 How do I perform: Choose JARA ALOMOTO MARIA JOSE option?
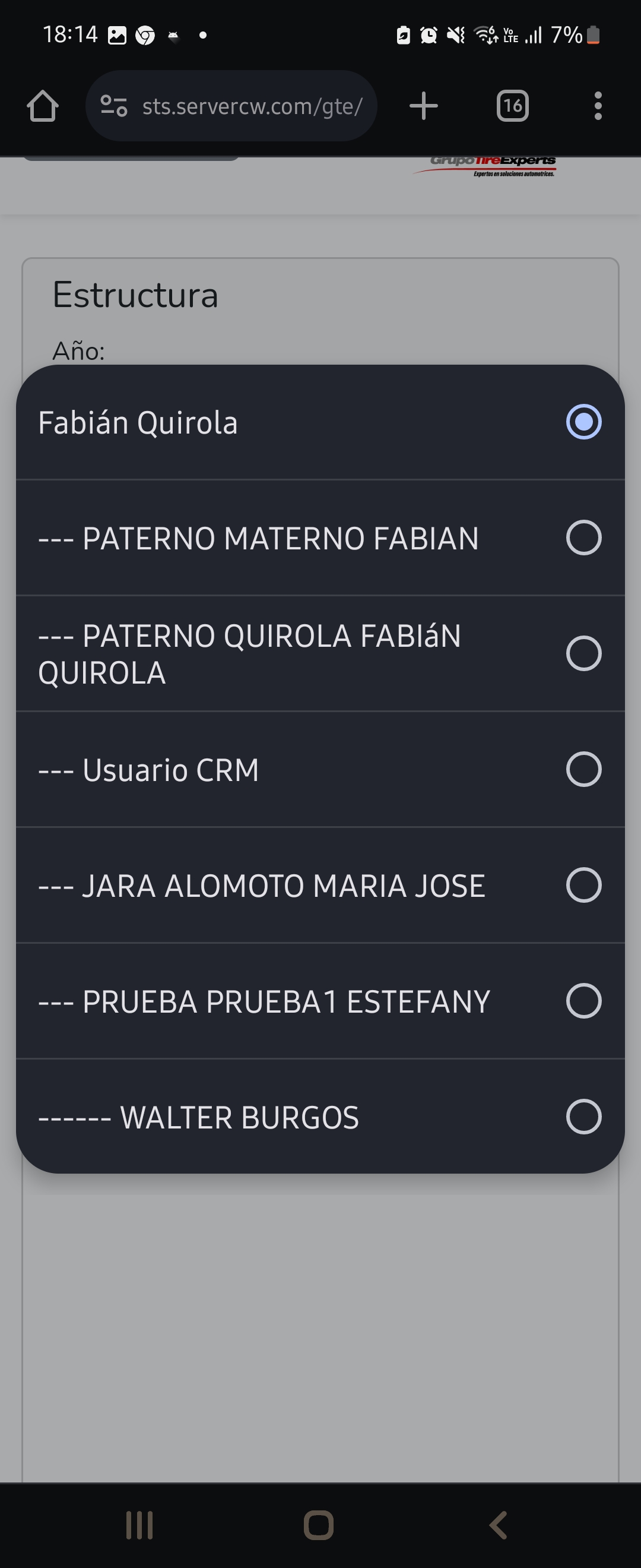262,886
